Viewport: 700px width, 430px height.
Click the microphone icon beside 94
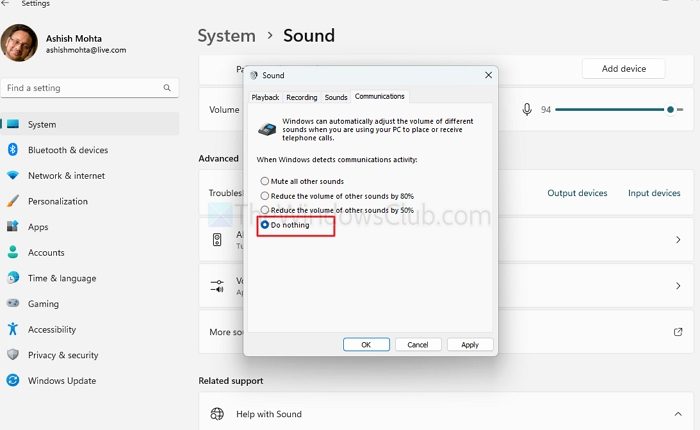pos(527,109)
